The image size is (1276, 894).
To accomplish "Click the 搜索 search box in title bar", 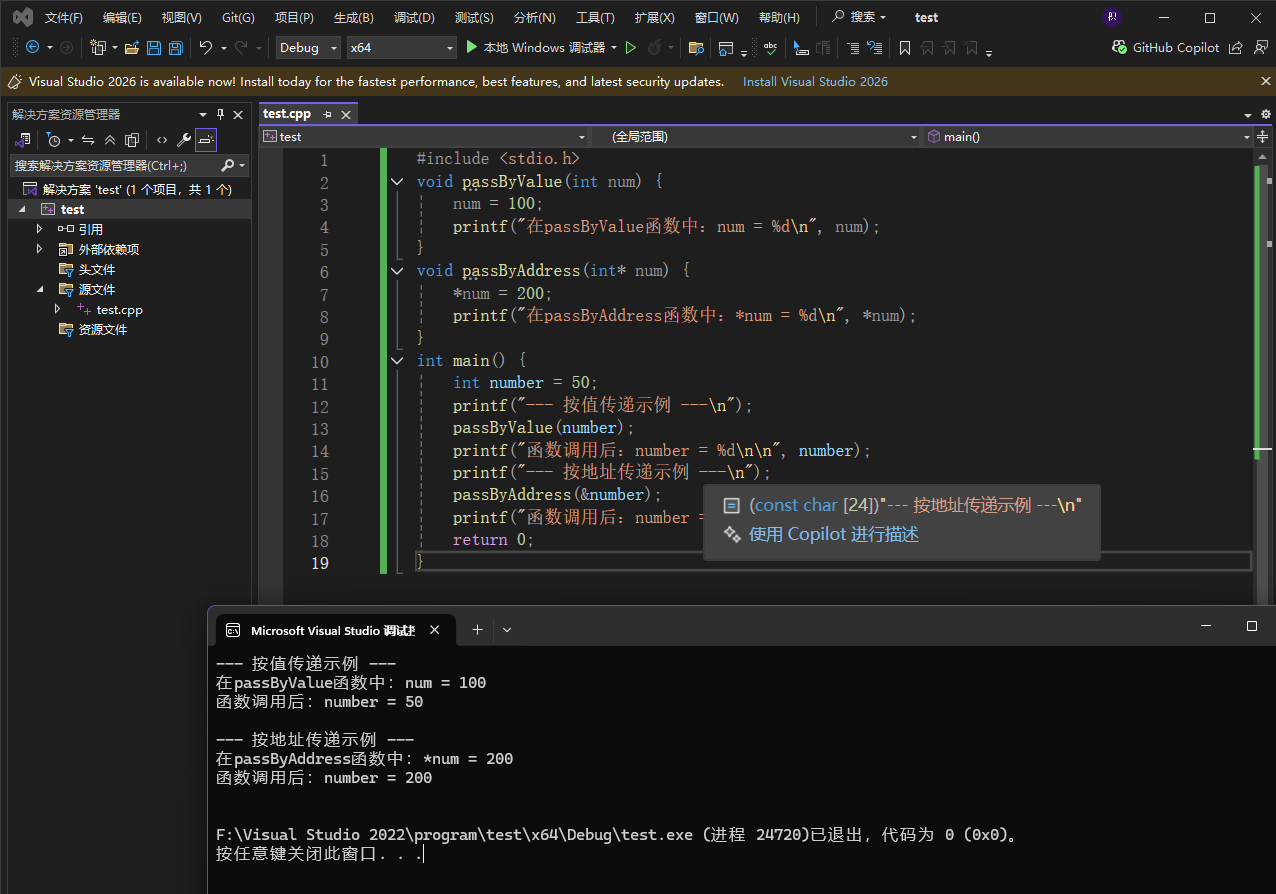I will 860,17.
